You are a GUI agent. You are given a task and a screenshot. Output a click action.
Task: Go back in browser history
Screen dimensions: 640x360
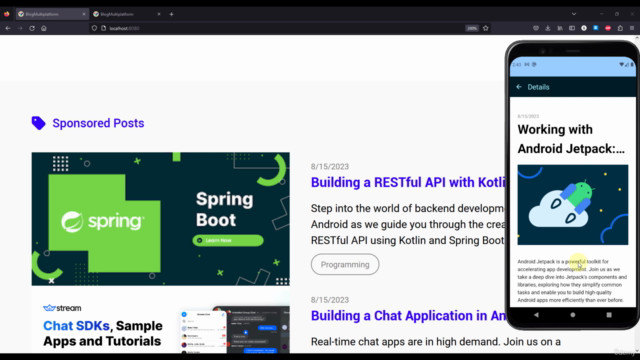pos(8,28)
